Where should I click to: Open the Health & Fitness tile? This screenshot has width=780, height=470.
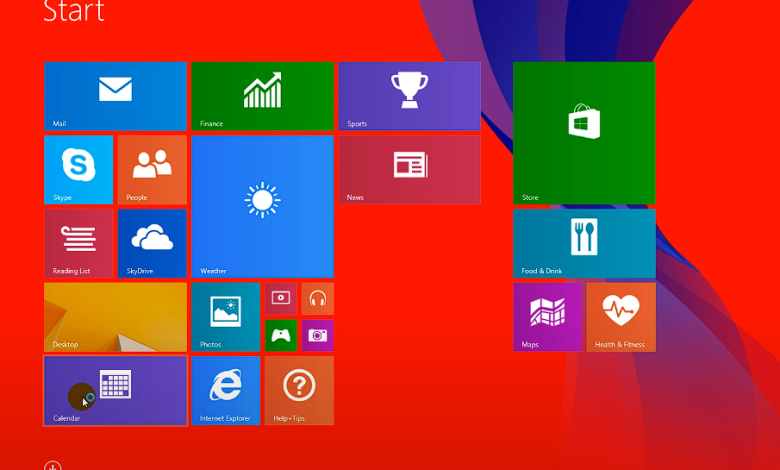[x=621, y=317]
